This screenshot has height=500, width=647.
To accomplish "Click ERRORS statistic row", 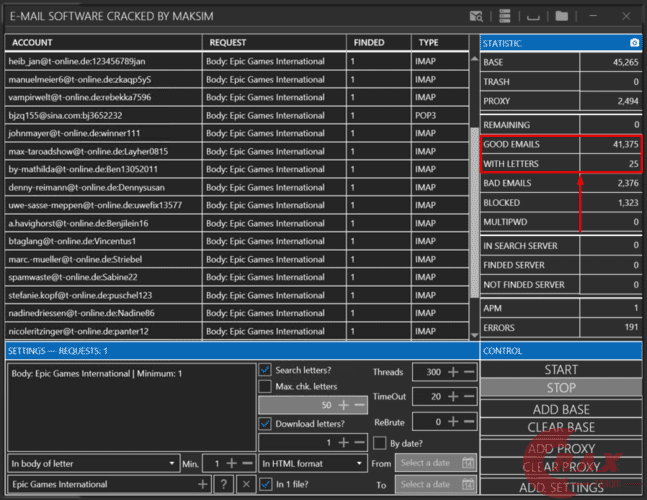I will [x=561, y=328].
